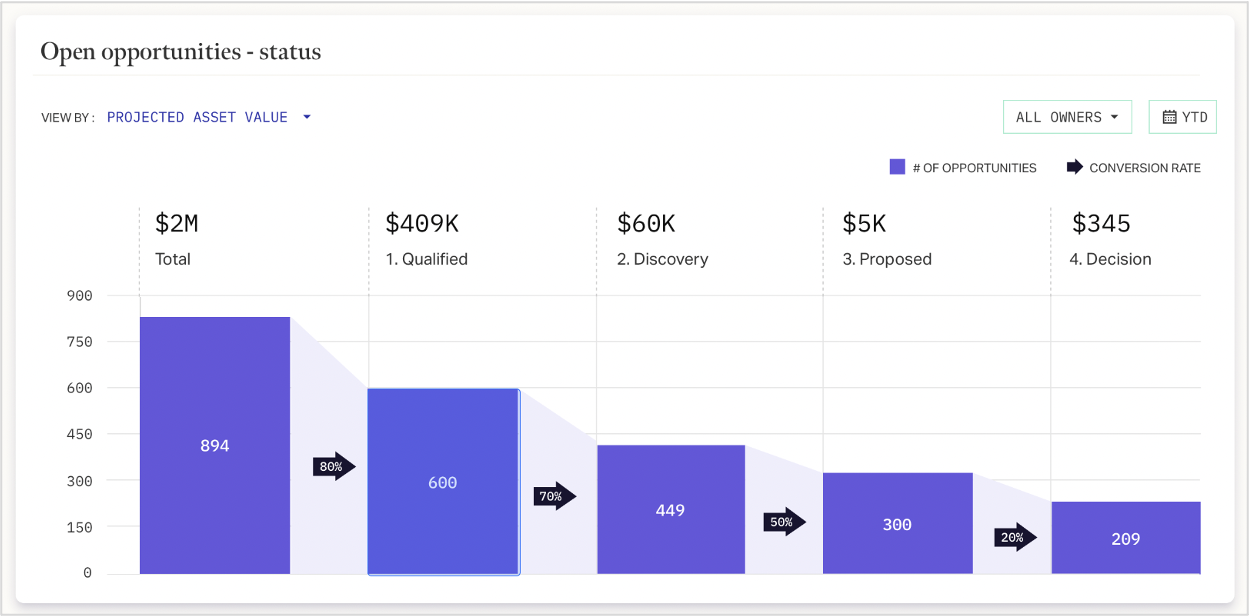The height and width of the screenshot is (616, 1250).
Task: Toggle the Conversion Rate legend label
Action: tap(1145, 168)
